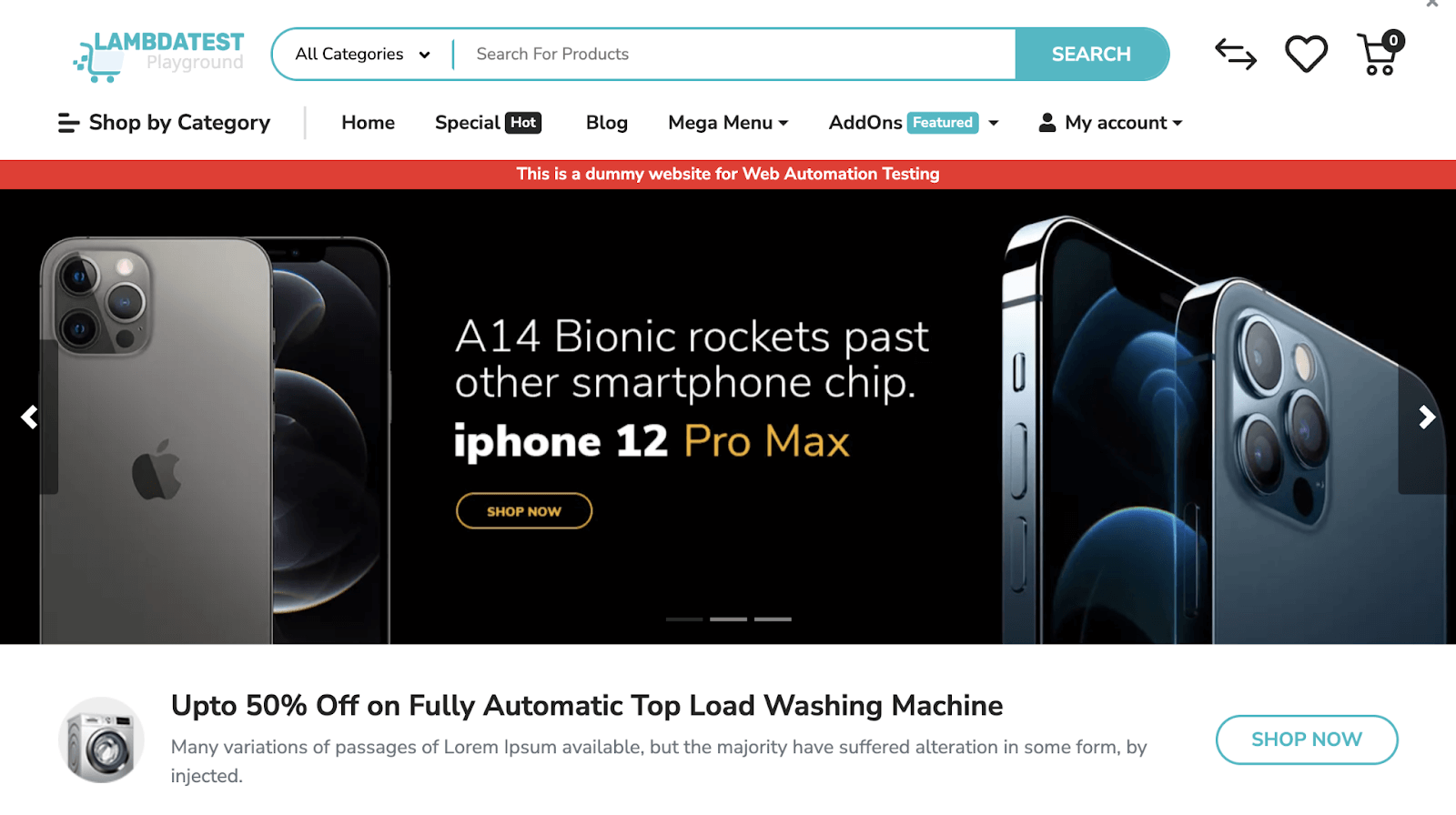Expand the All Categories dropdown

(x=362, y=55)
